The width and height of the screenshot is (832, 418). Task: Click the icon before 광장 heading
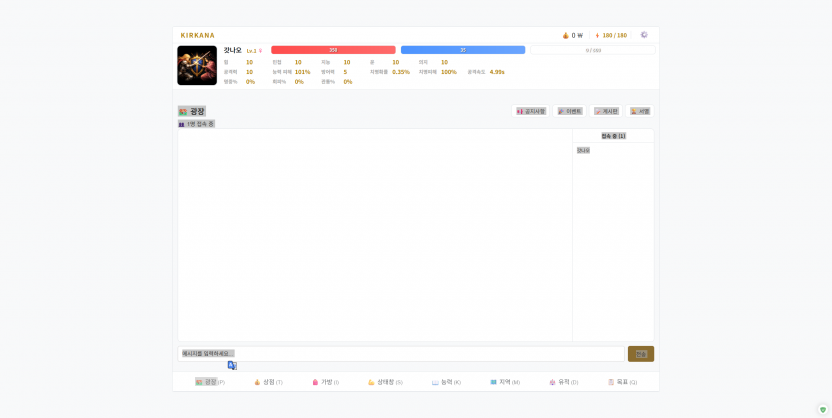coord(183,112)
